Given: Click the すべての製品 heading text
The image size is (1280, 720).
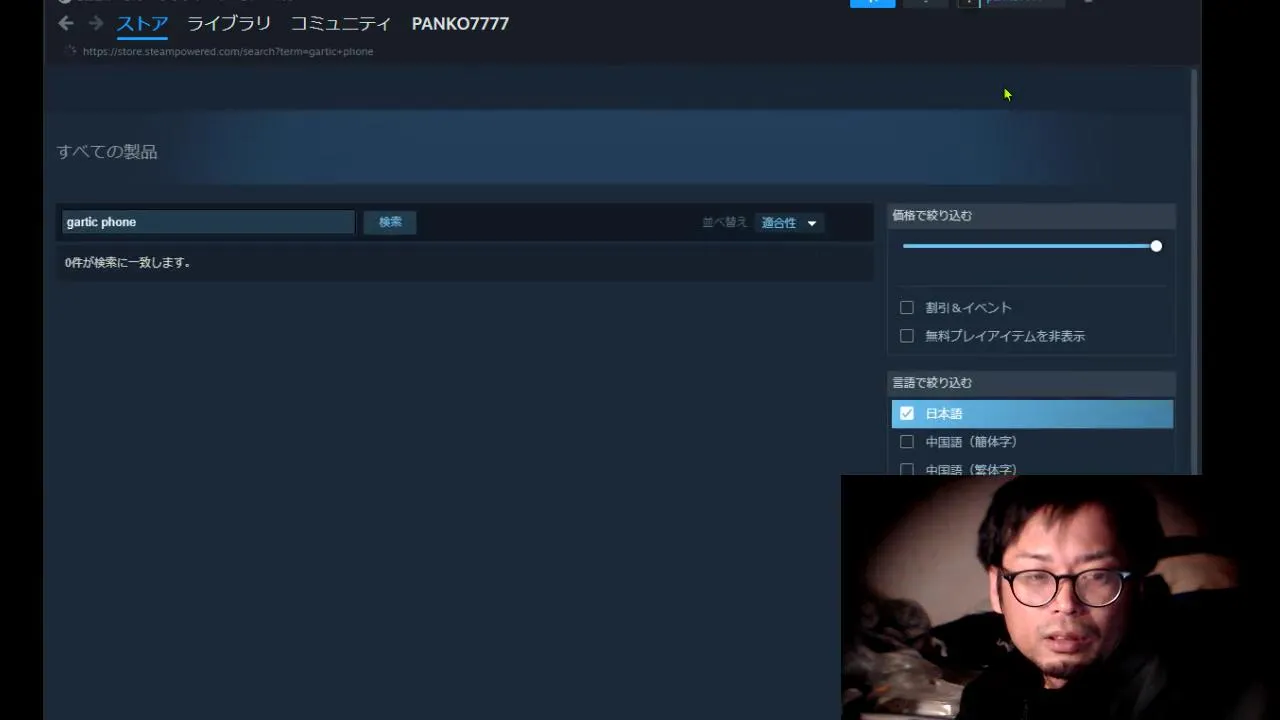Looking at the screenshot, I should [107, 152].
